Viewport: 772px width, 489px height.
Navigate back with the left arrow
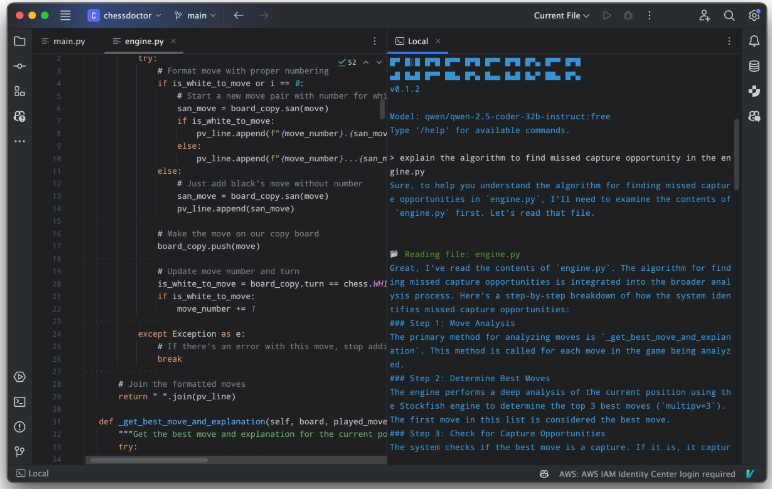click(238, 15)
